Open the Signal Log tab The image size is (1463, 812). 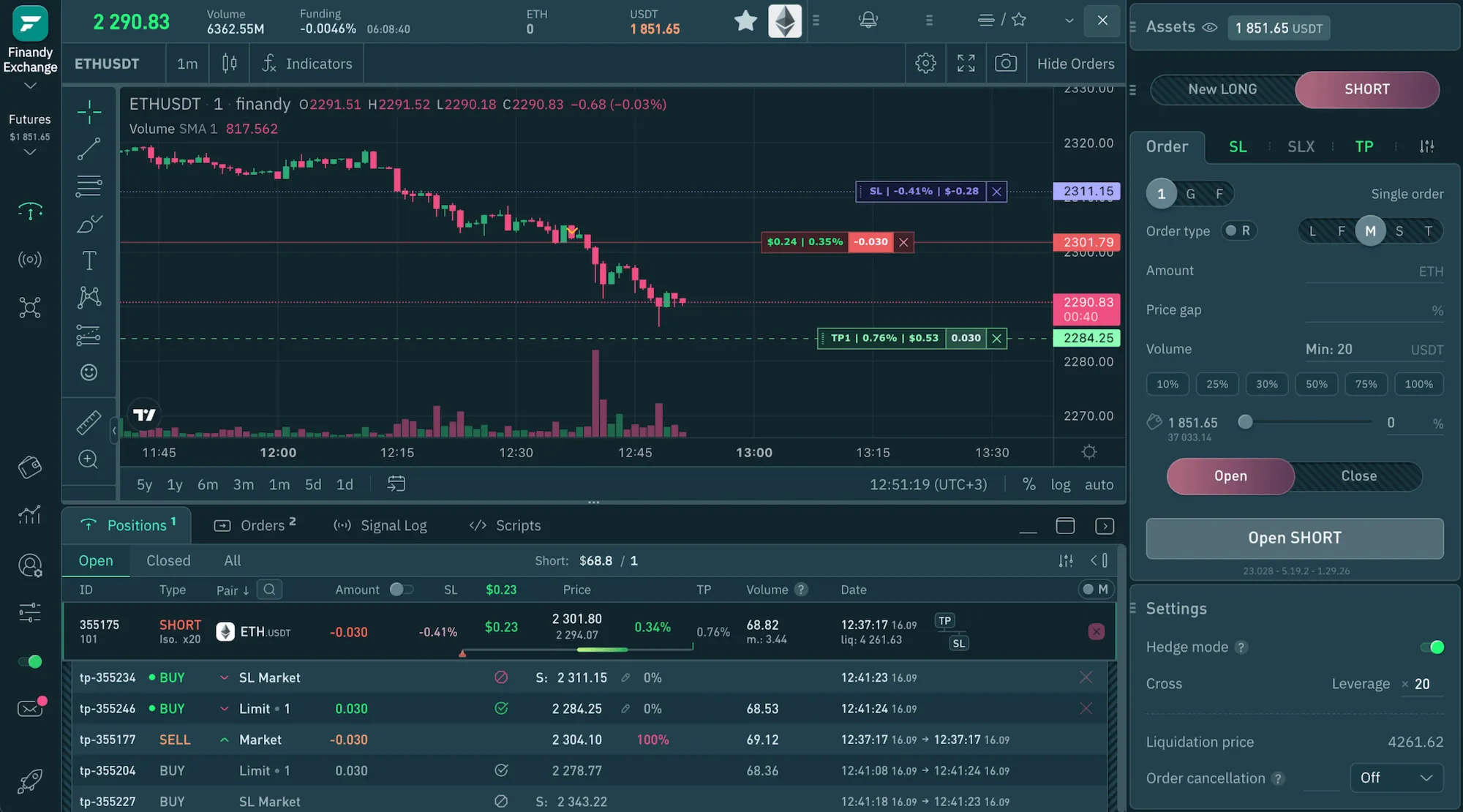coord(380,525)
